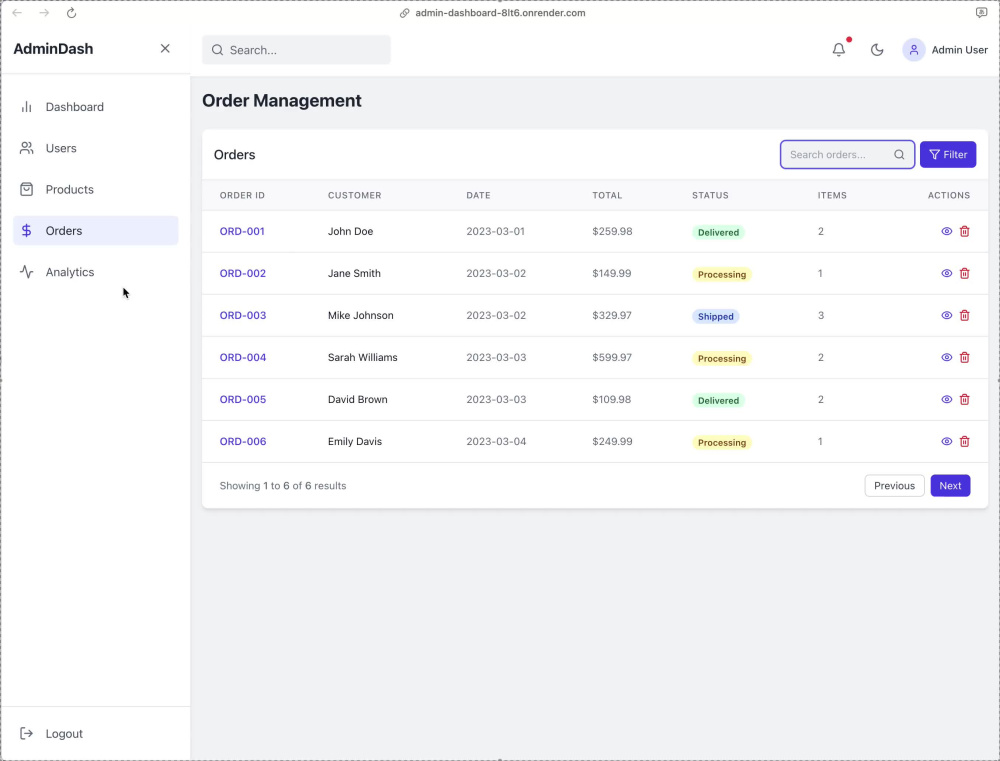Click total $599.97 in the table
1000x761 pixels.
coord(612,357)
